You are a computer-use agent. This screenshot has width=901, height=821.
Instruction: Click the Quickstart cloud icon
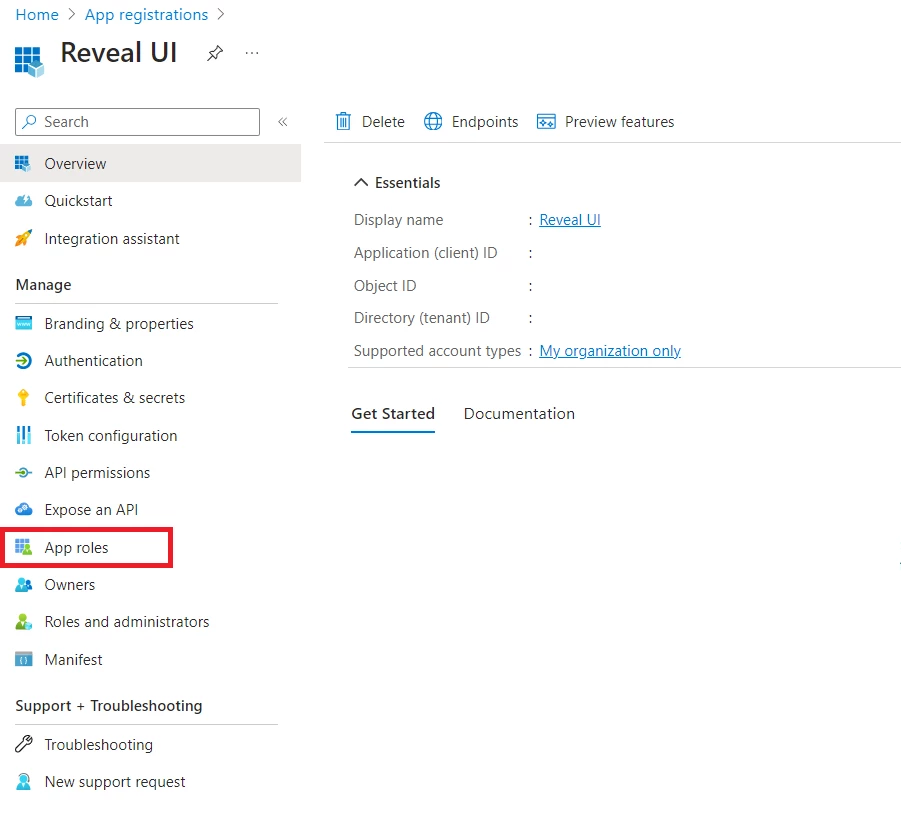click(23, 201)
